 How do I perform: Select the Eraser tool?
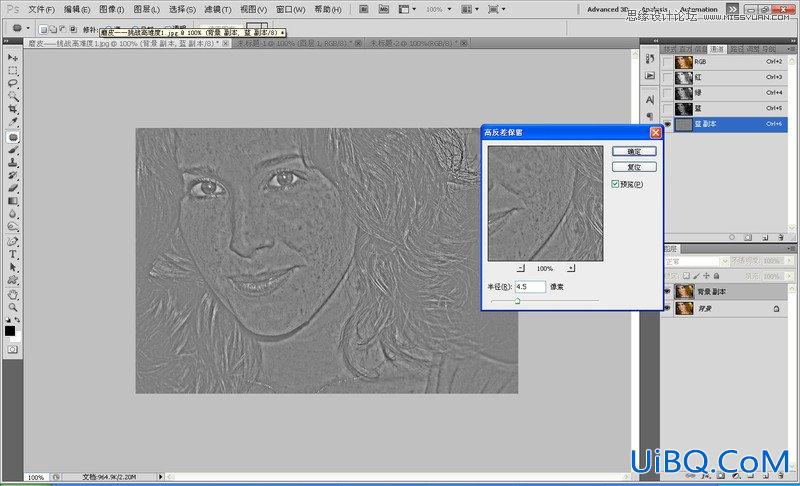click(x=13, y=189)
